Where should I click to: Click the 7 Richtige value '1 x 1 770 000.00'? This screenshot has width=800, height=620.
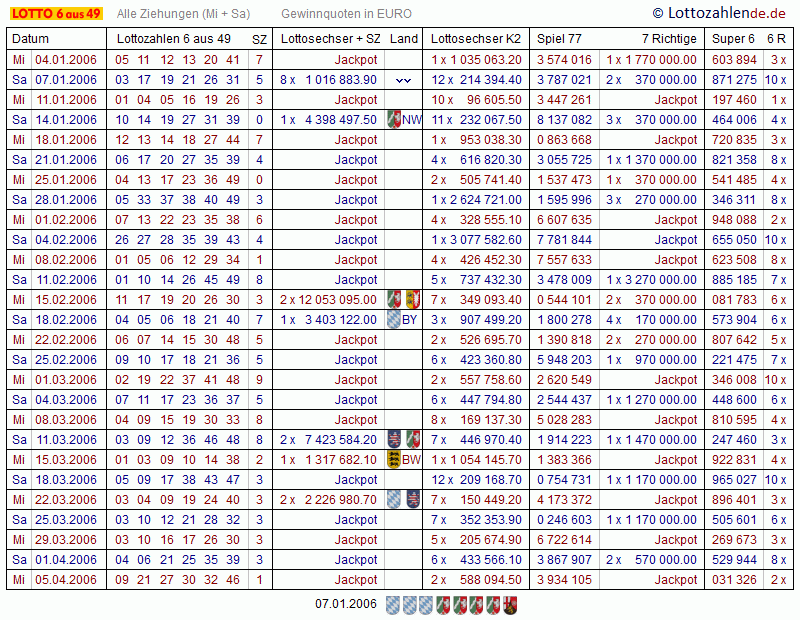(x=652, y=60)
